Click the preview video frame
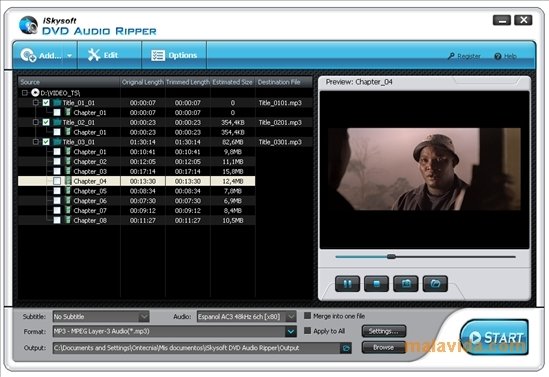Screen dimensions: 549x377 pyautogui.click(x=424, y=169)
